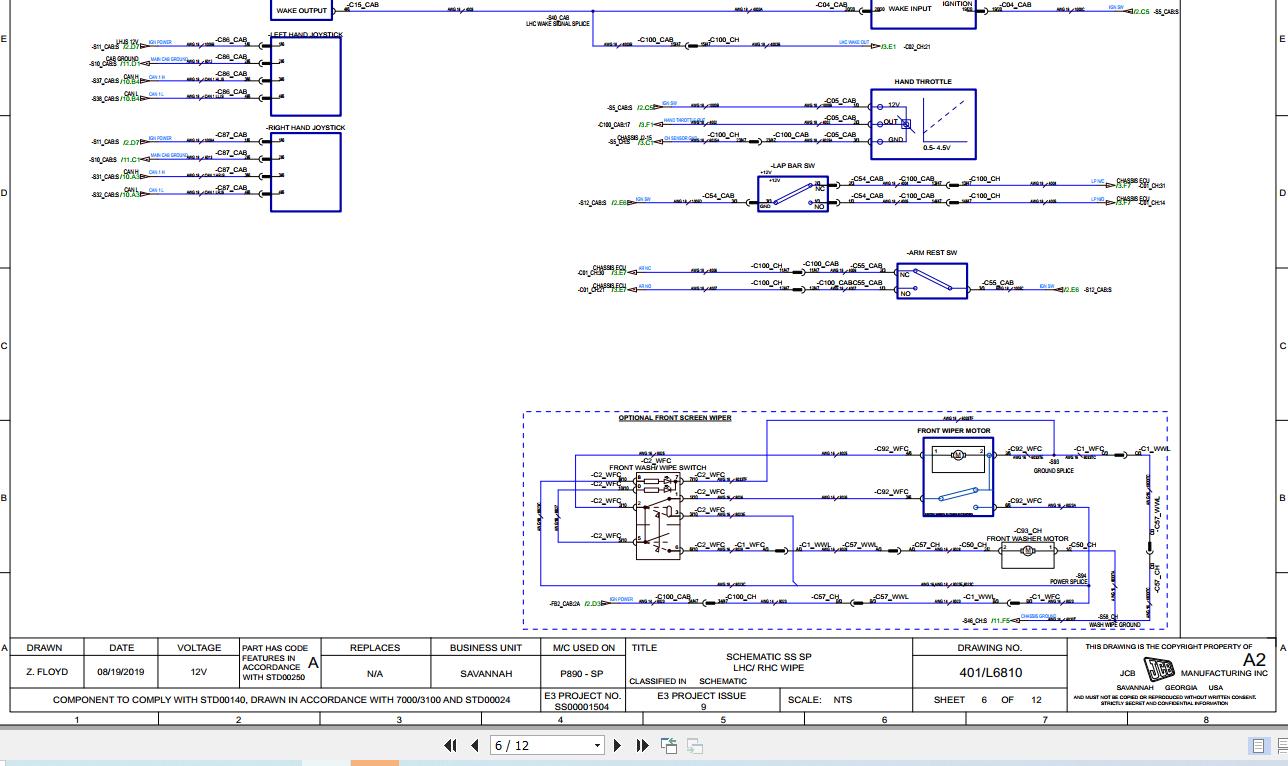Viewport: 1288px width, 766px height.
Task: Jump to the last page of document
Action: (x=642, y=745)
